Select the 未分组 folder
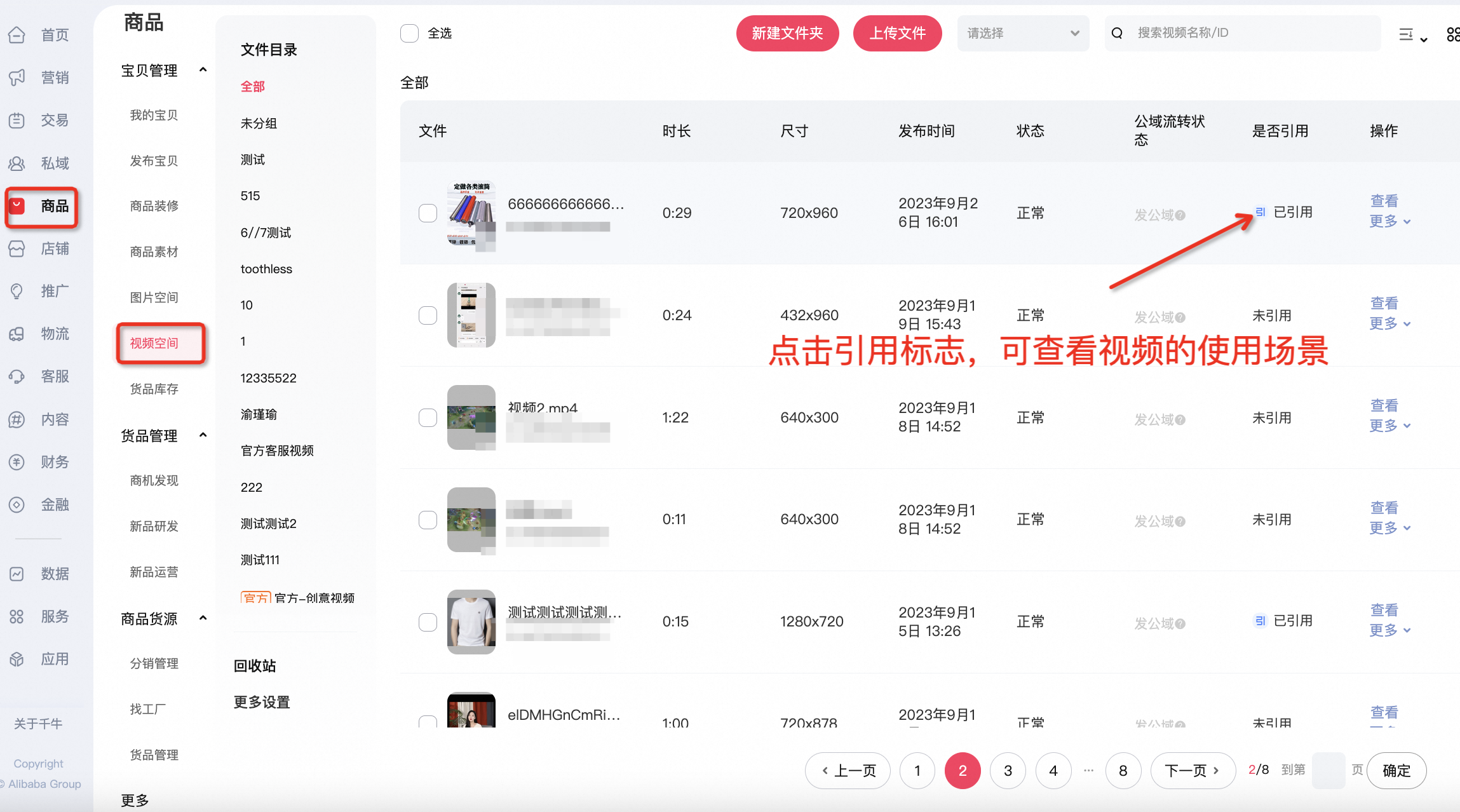 coord(259,123)
